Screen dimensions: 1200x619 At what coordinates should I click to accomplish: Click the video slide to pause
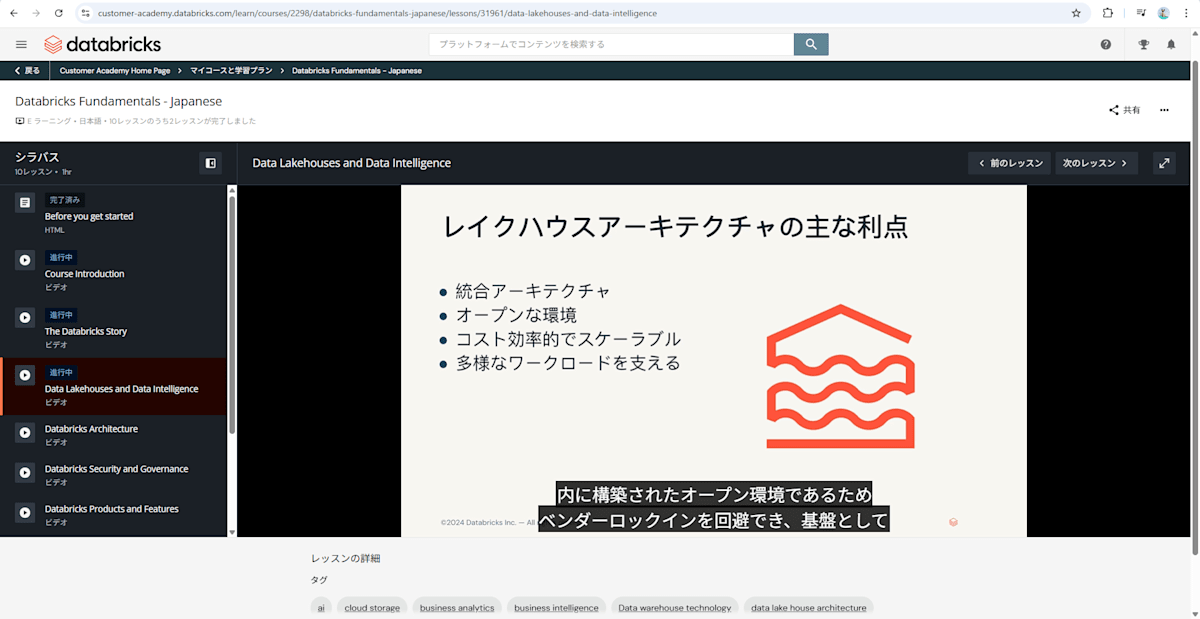(713, 361)
